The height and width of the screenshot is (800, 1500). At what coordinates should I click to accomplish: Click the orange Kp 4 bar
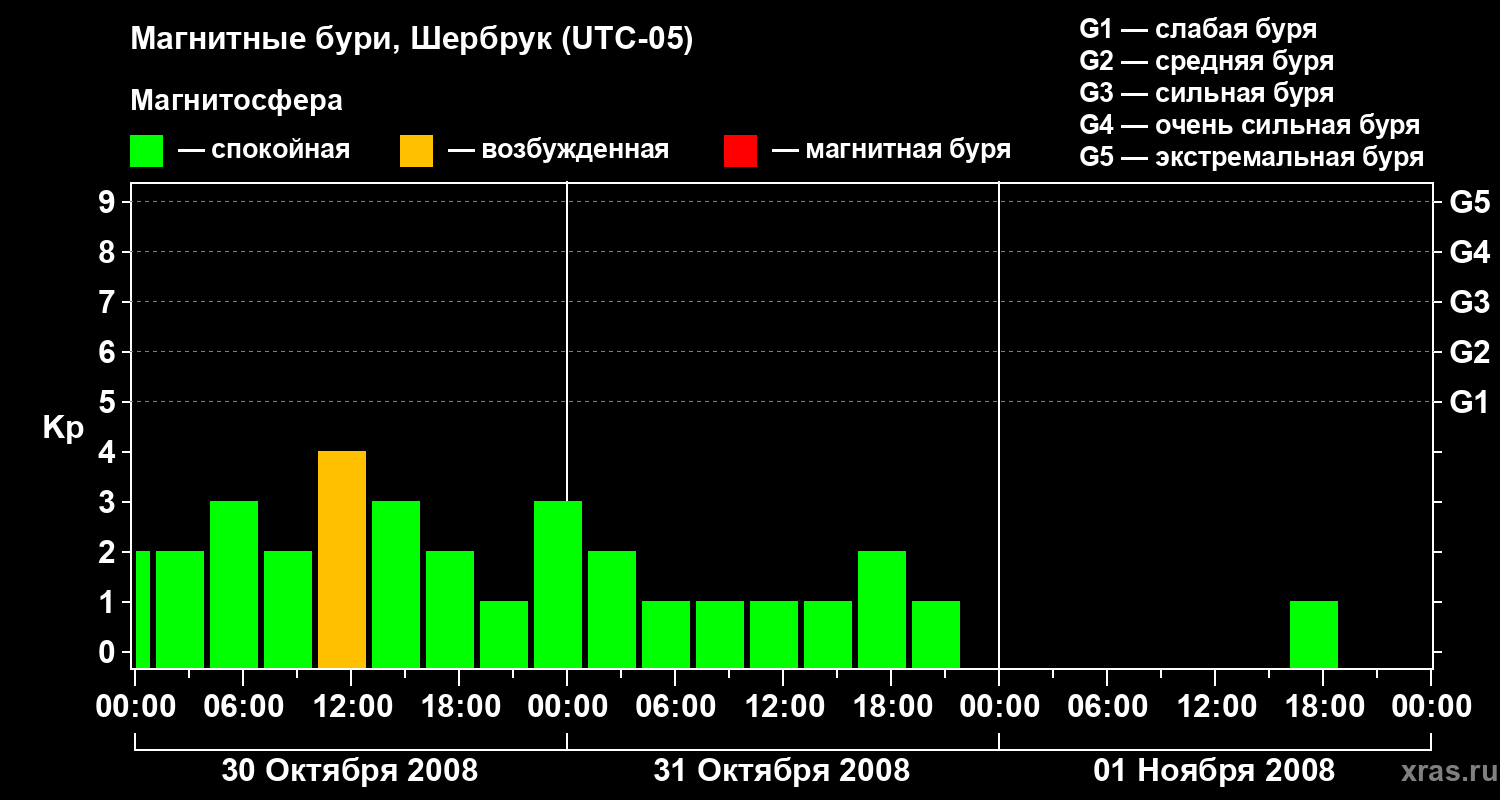point(342,560)
